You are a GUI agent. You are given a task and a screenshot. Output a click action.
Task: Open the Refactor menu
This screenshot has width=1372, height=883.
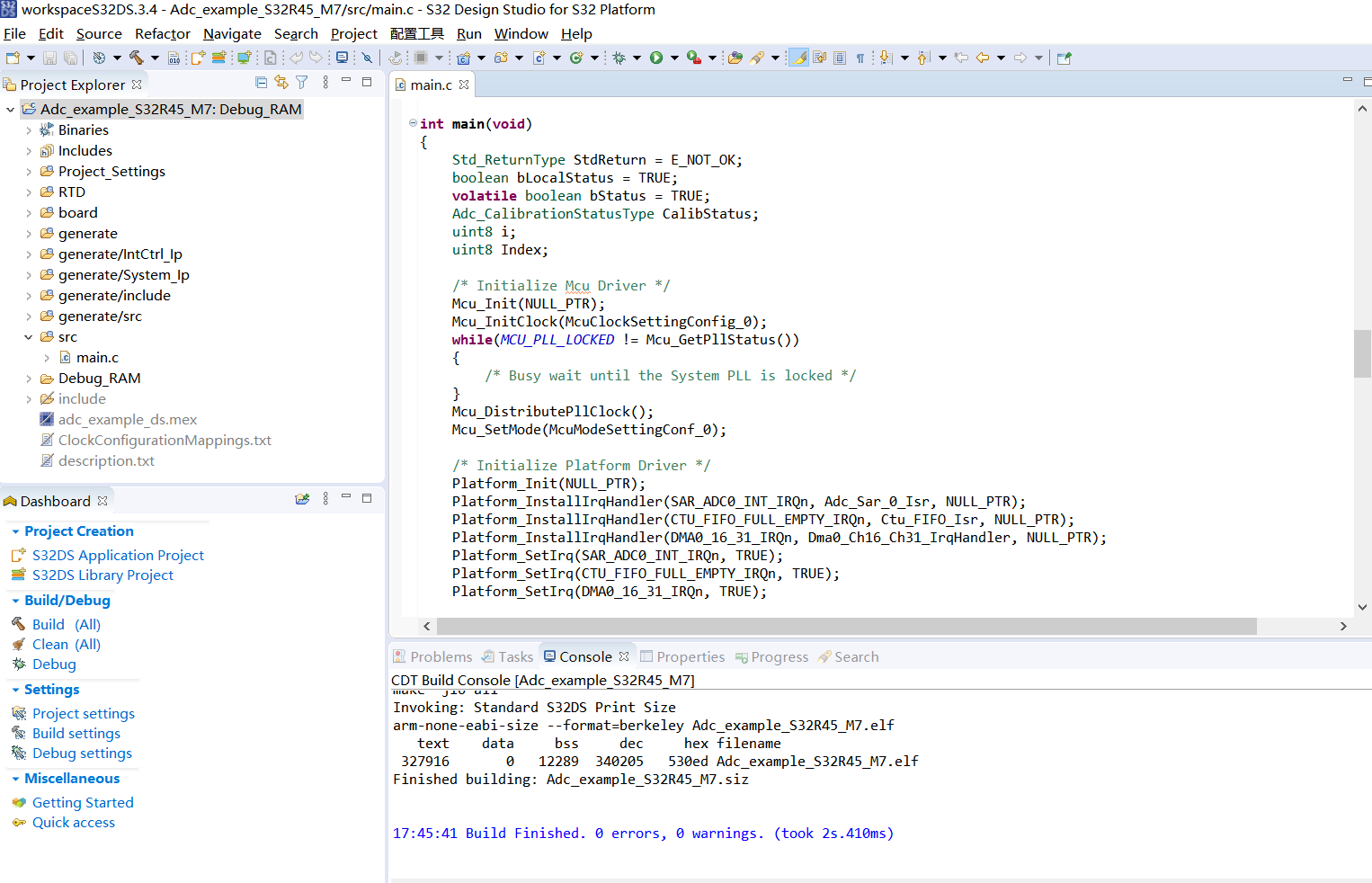tap(163, 33)
